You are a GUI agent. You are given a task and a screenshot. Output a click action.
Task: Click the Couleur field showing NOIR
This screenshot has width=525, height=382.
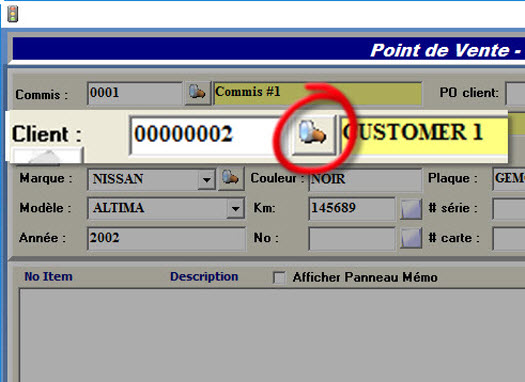[365, 179]
